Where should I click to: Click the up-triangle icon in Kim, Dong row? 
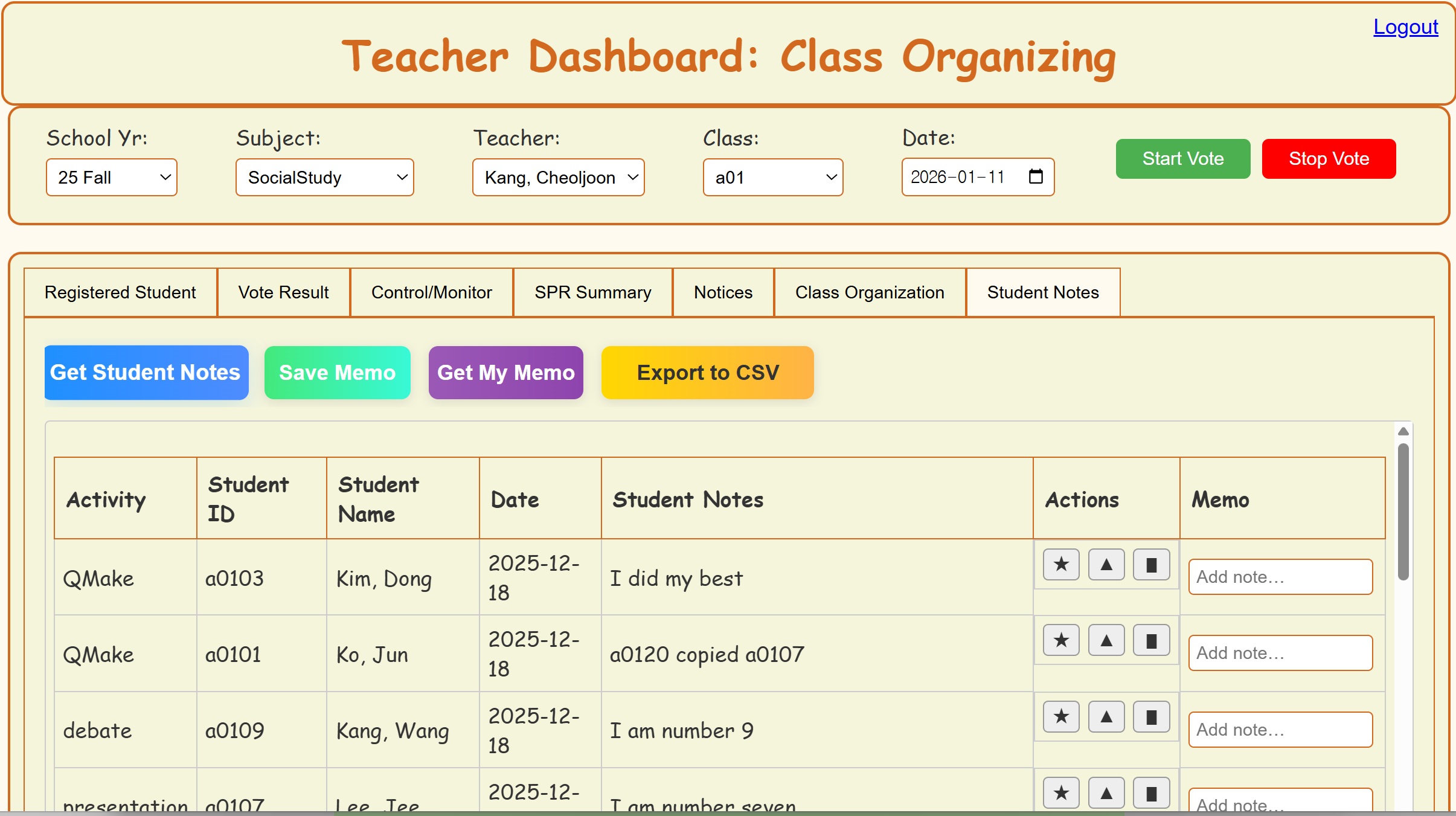point(1106,565)
